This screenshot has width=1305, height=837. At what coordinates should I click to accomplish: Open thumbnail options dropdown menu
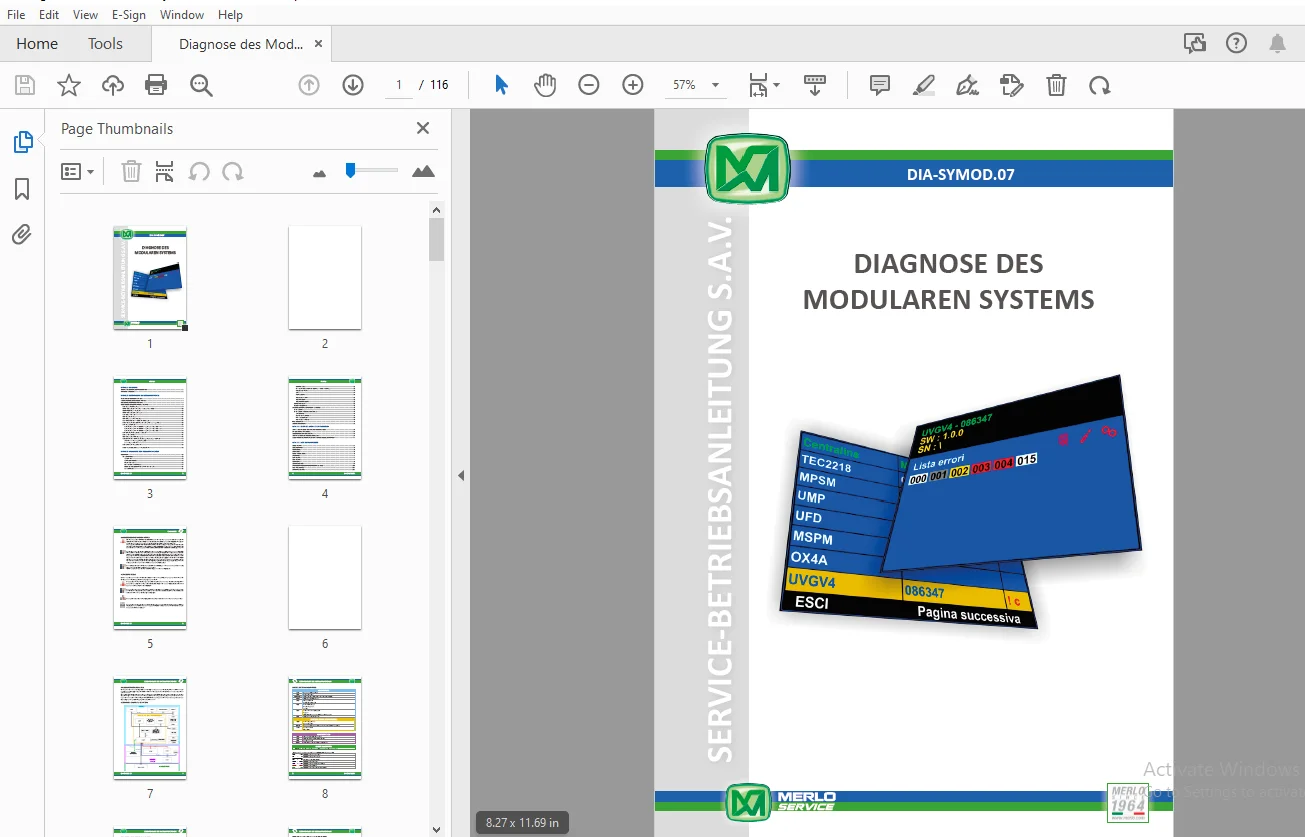[x=77, y=172]
